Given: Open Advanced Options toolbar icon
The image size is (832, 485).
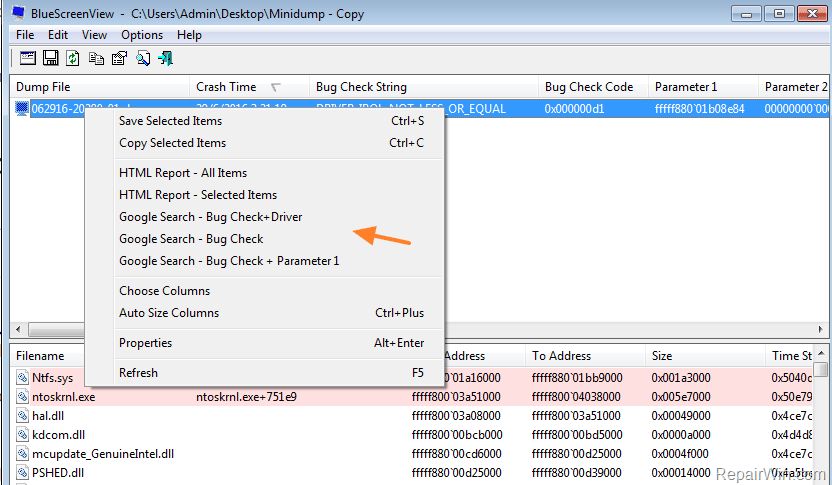Looking at the screenshot, I should click(x=28, y=58).
